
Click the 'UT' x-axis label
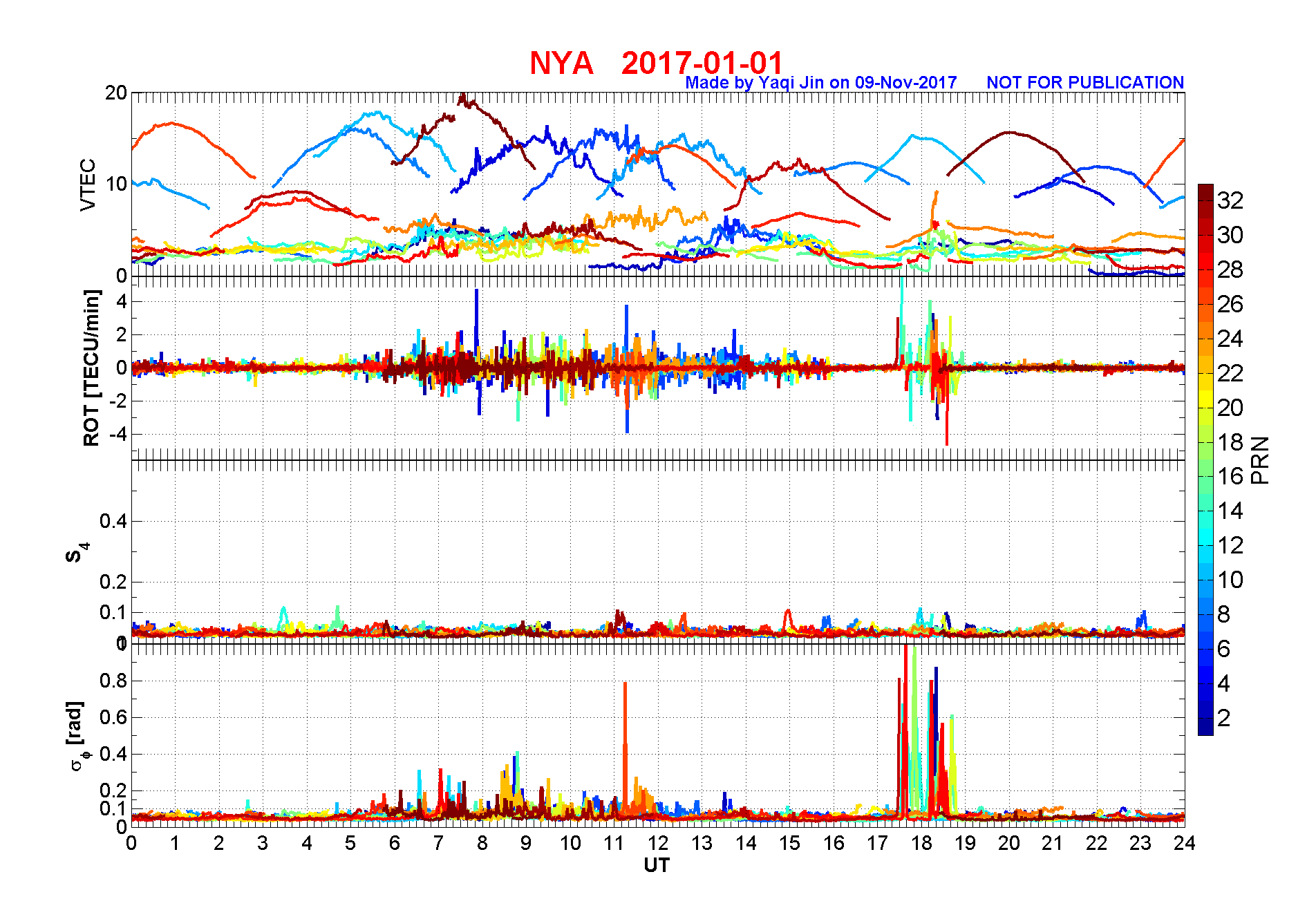click(657, 865)
